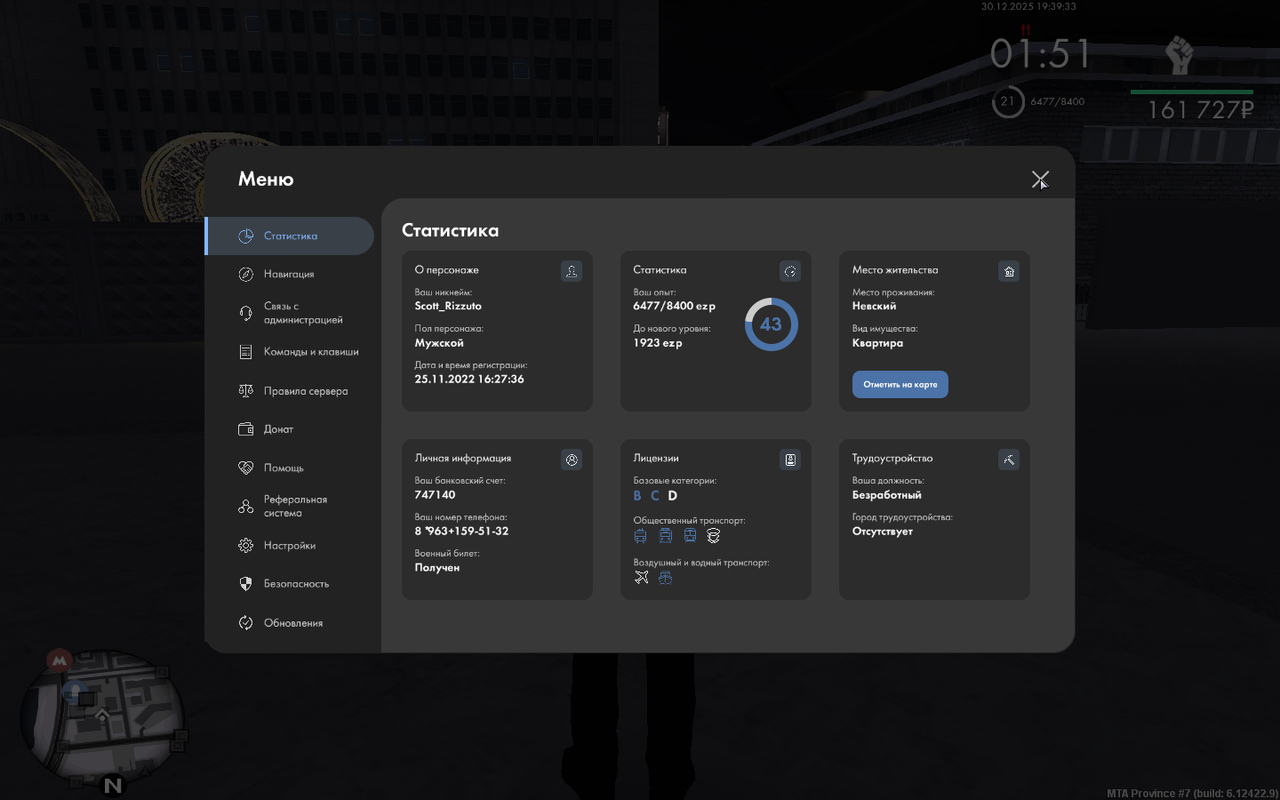Click the trolleybus license icon

click(640, 536)
